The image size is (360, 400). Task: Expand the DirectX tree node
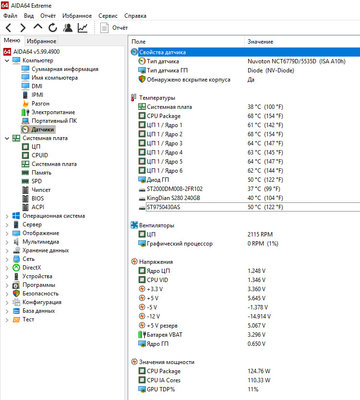click(7, 268)
